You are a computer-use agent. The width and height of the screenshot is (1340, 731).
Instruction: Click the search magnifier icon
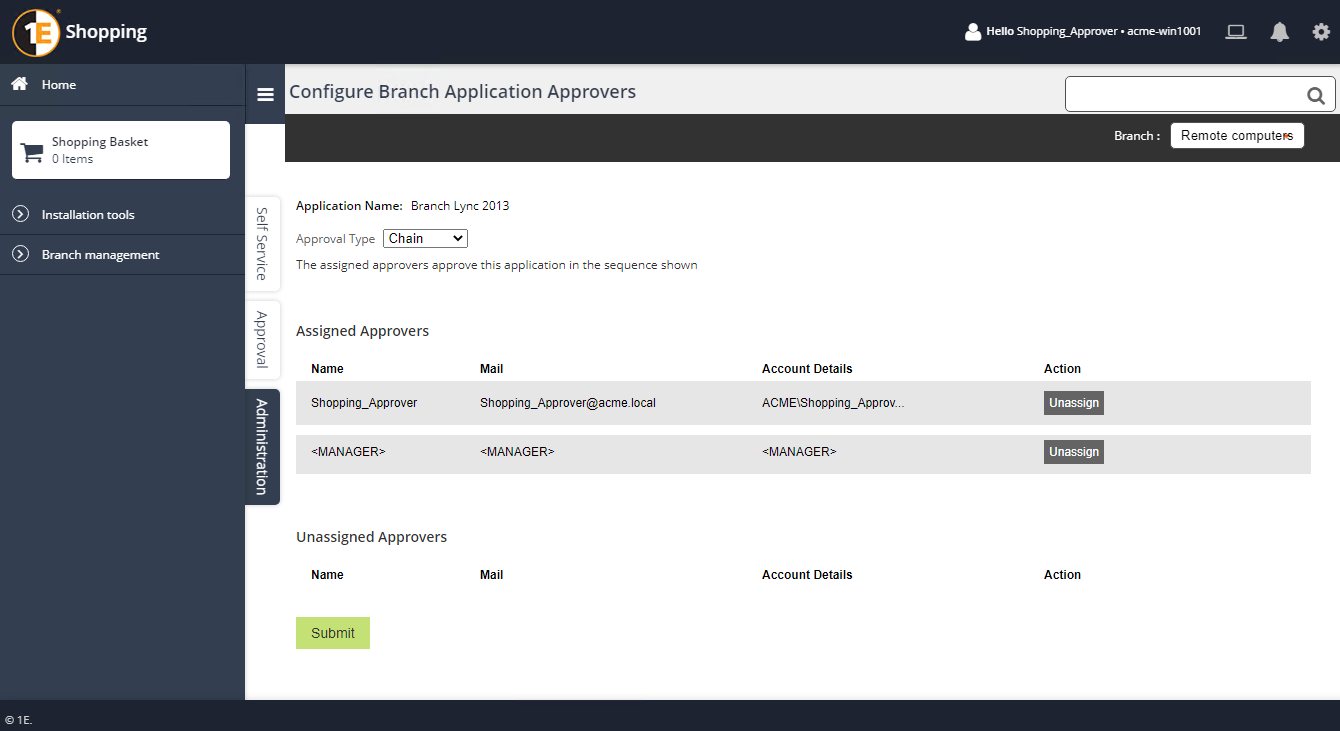(x=1315, y=96)
